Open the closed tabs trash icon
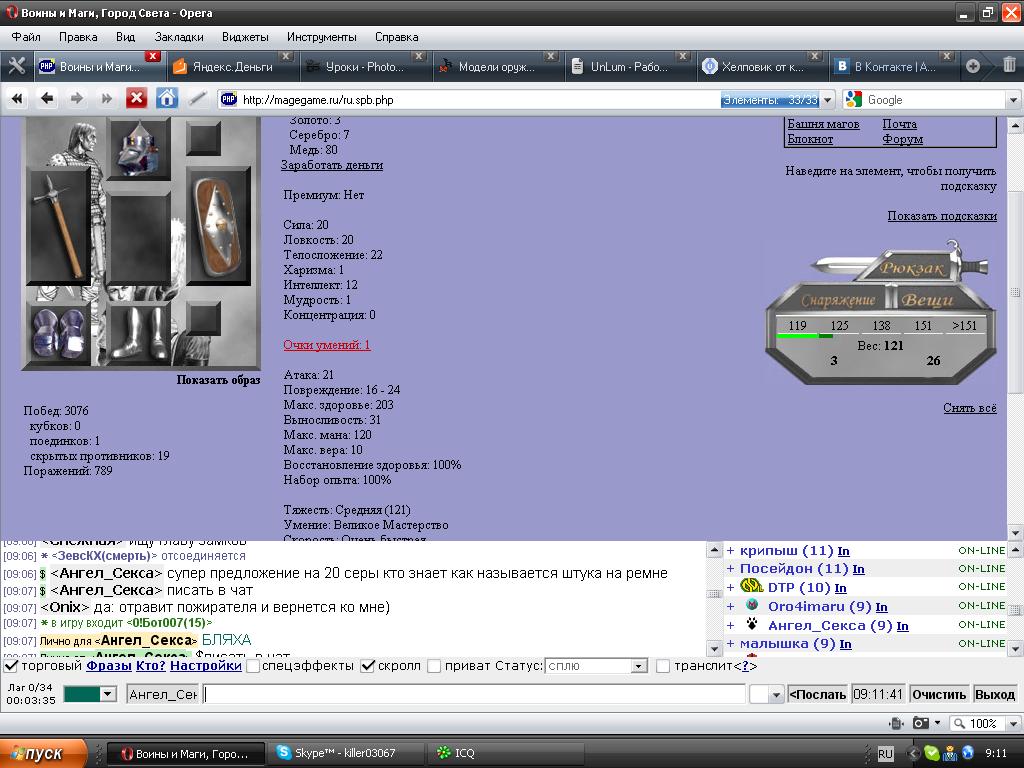Image resolution: width=1024 pixels, height=768 pixels. pyautogui.click(x=1009, y=65)
